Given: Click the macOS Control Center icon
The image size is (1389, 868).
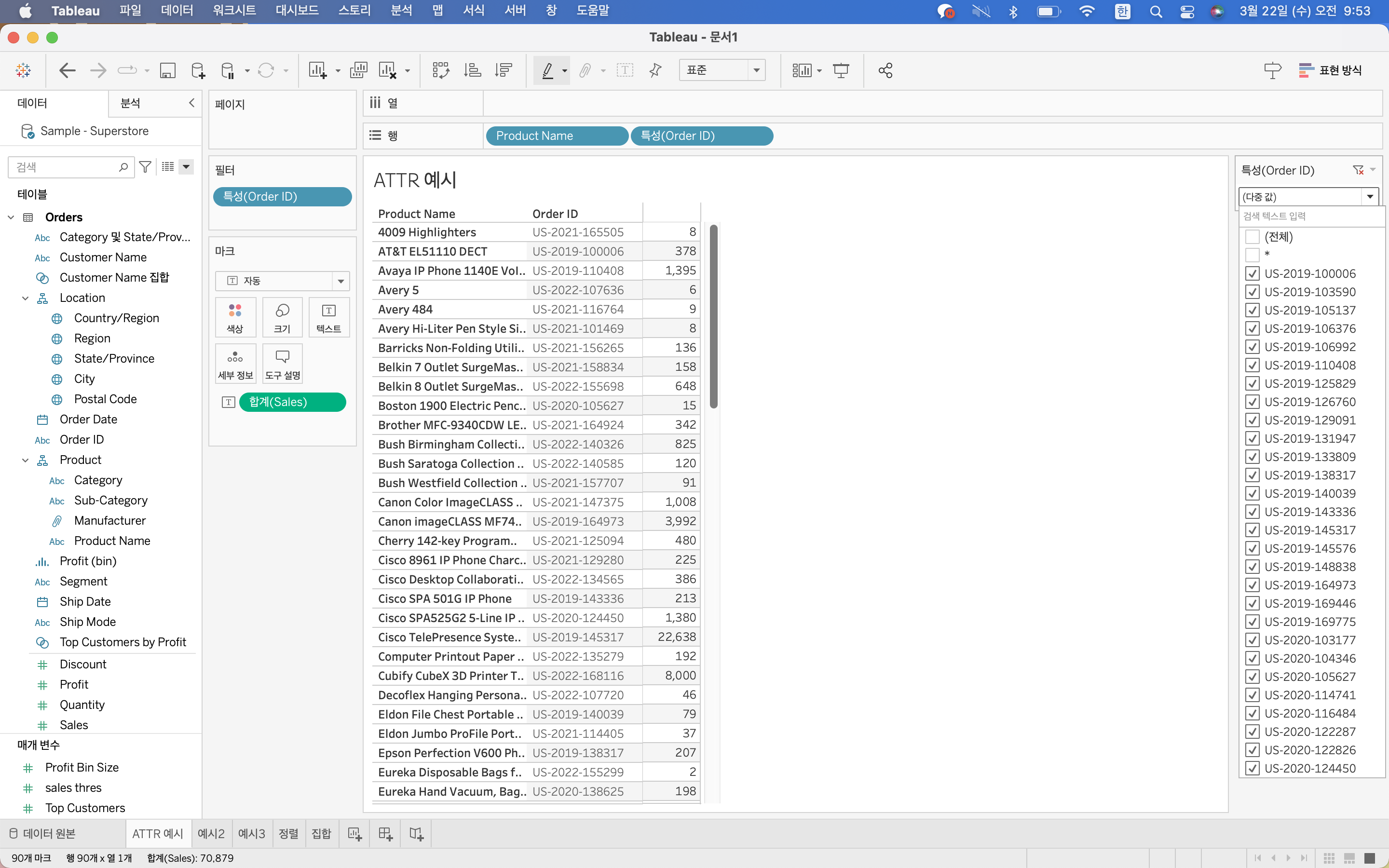Looking at the screenshot, I should pyautogui.click(x=1186, y=11).
